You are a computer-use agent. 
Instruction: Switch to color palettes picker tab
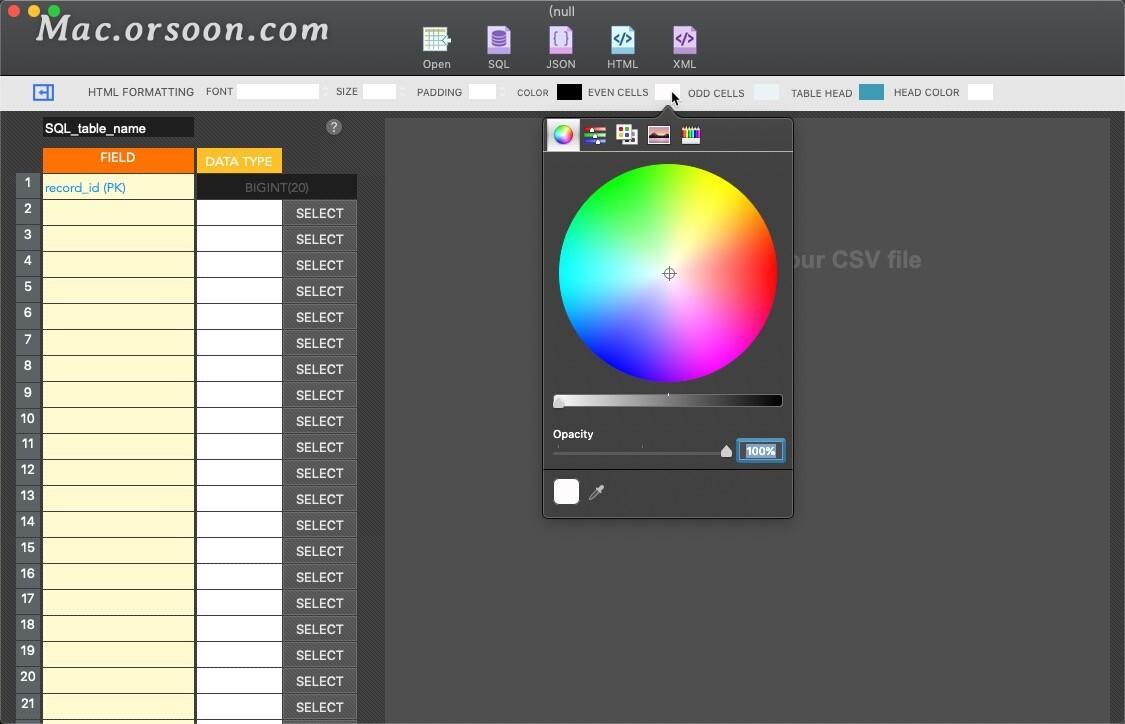tap(626, 134)
